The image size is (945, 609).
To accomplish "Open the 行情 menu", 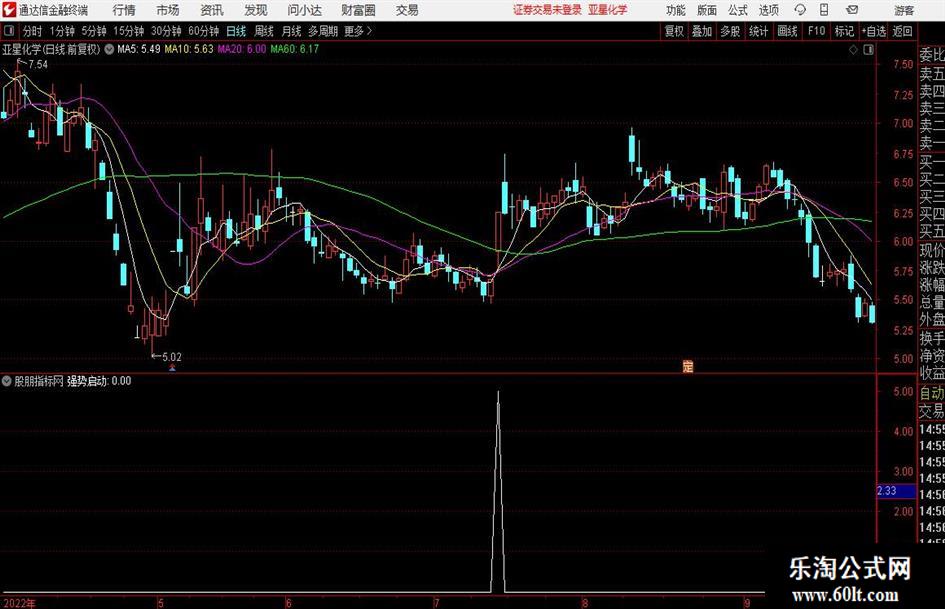I will pos(124,10).
